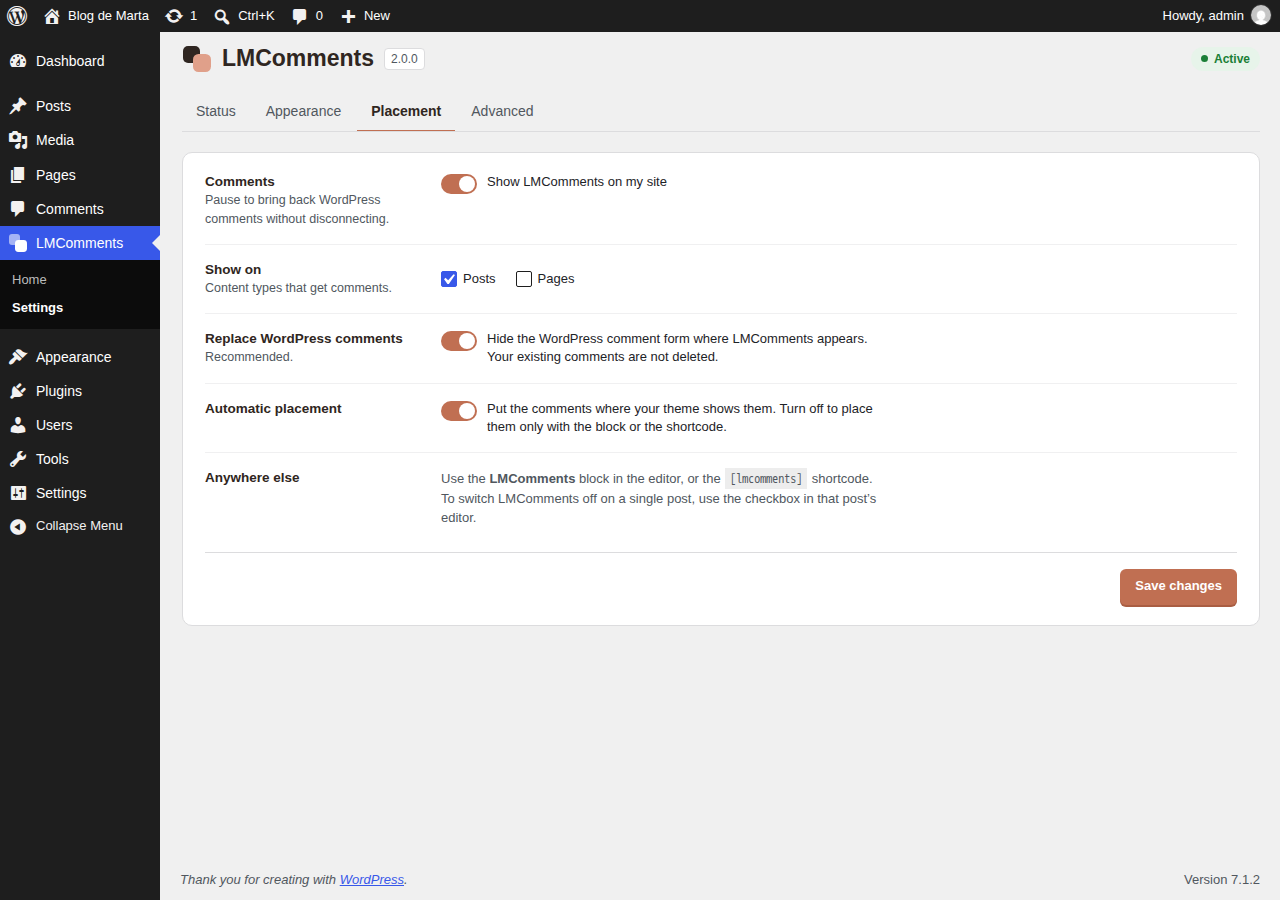
Task: Click the plus New icon
Action: tap(348, 16)
